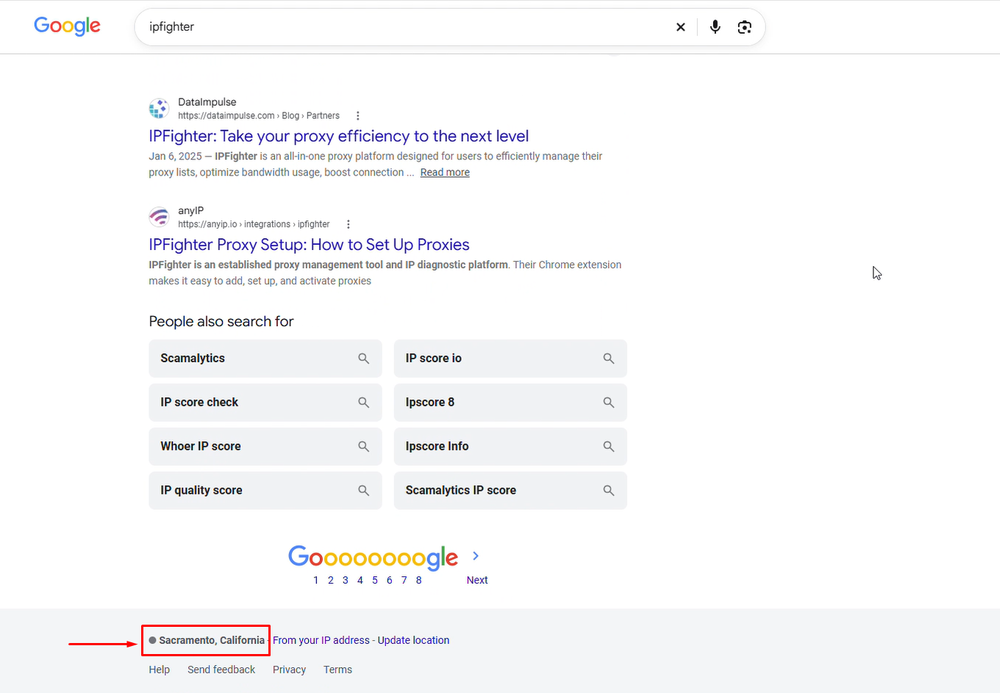Image resolution: width=1000 pixels, height=693 pixels.
Task: Click Sacramento, California location text
Action: pyautogui.click(x=211, y=640)
